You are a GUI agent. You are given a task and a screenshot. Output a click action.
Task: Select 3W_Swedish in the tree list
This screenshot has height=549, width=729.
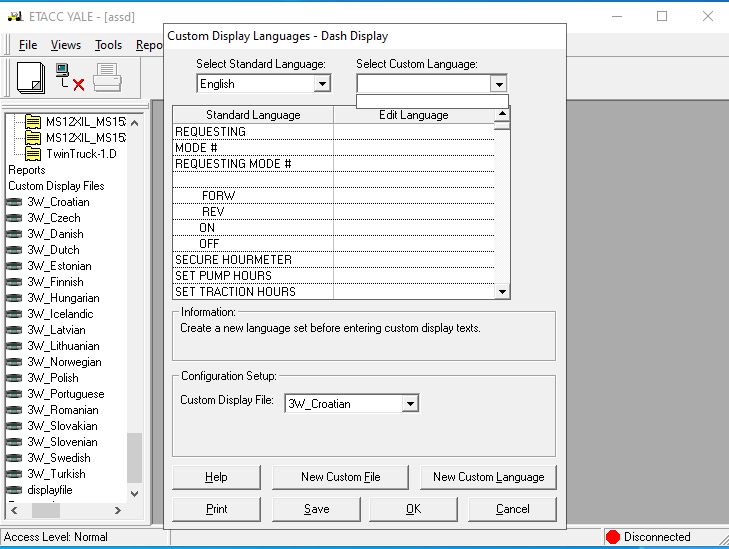pos(58,458)
